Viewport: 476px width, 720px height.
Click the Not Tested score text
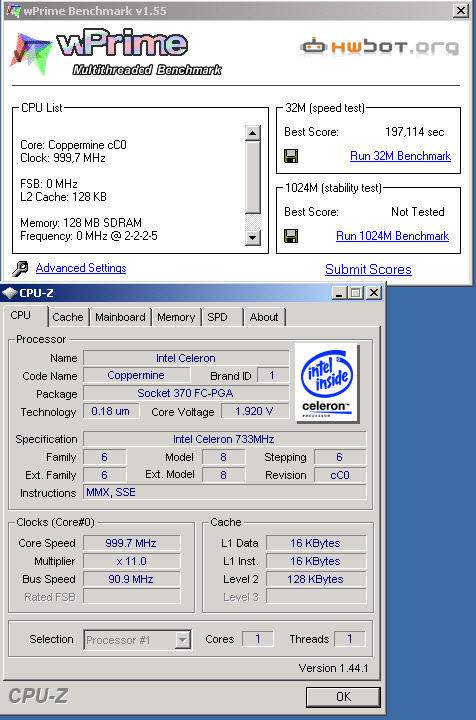418,212
